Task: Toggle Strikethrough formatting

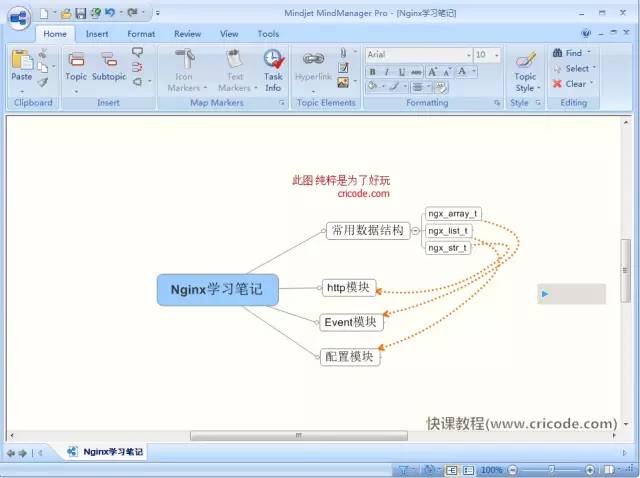Action: pyautogui.click(x=416, y=72)
